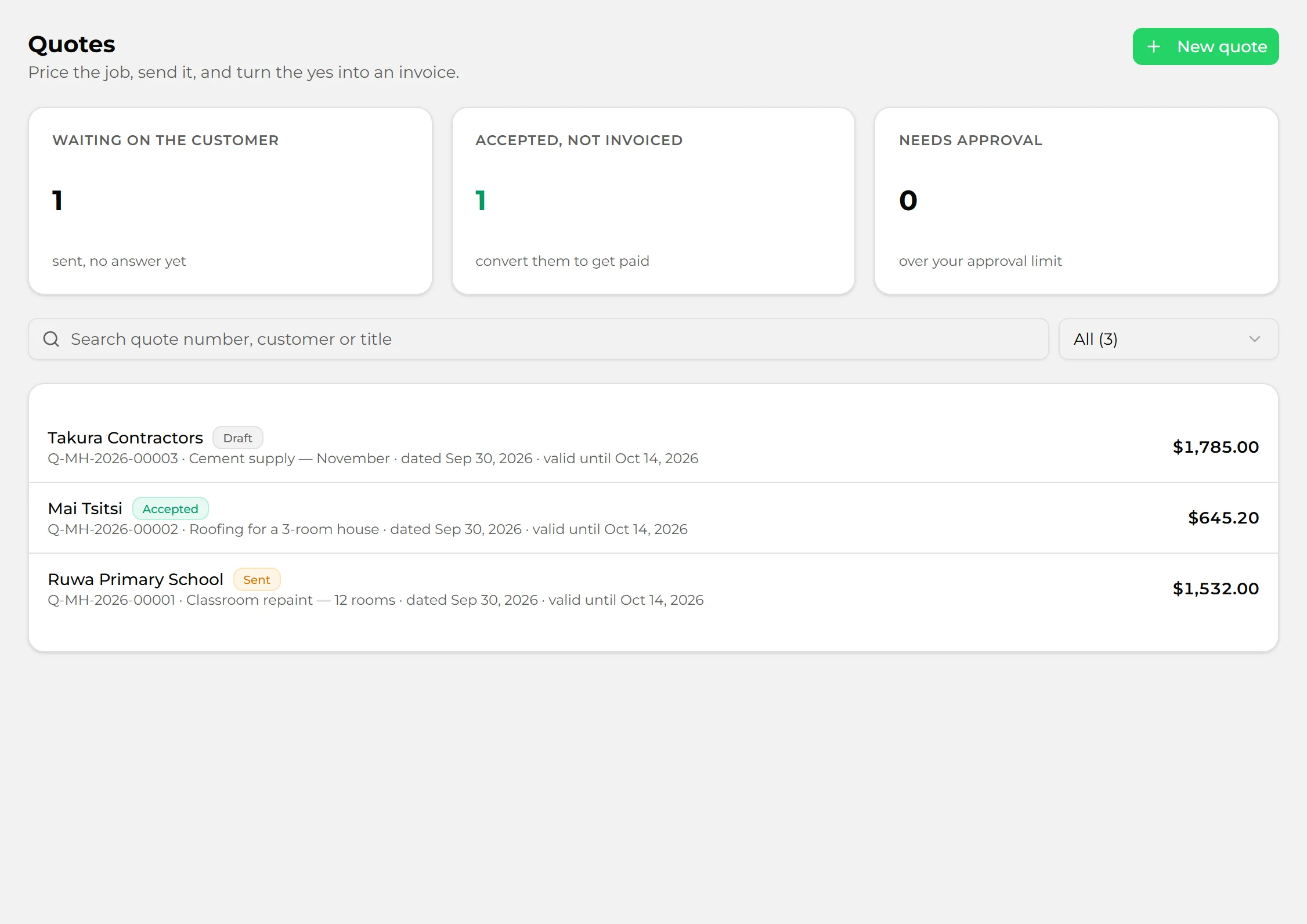The image size is (1307, 924).
Task: Click the Quotes page heading
Action: (x=71, y=45)
